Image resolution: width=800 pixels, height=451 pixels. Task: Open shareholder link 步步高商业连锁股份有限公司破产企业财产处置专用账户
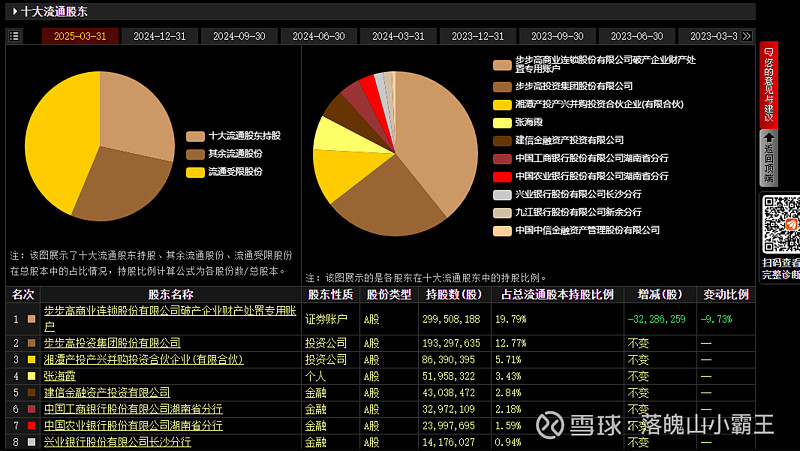(x=170, y=318)
